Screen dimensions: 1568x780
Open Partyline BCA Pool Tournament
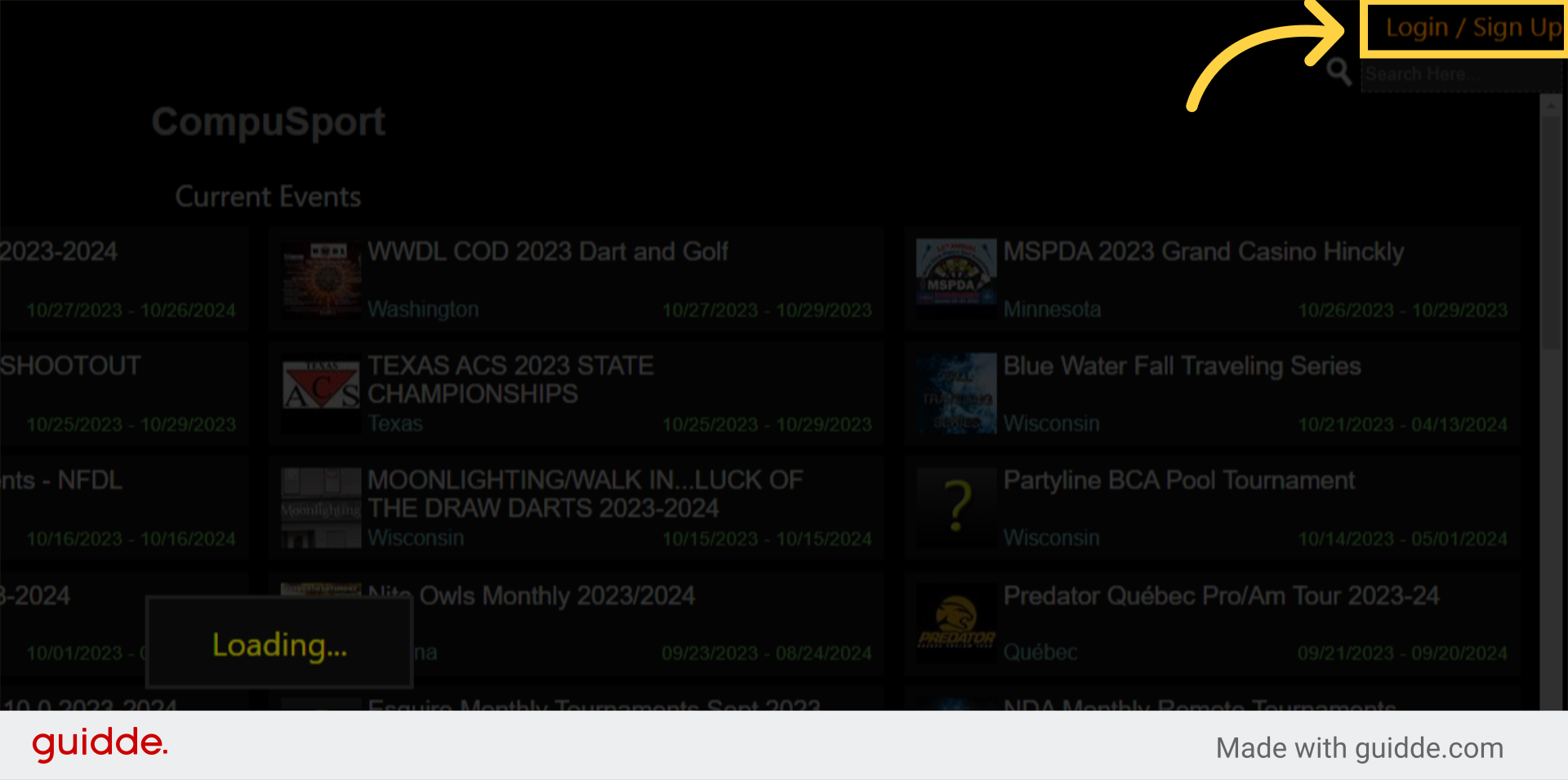[1178, 480]
